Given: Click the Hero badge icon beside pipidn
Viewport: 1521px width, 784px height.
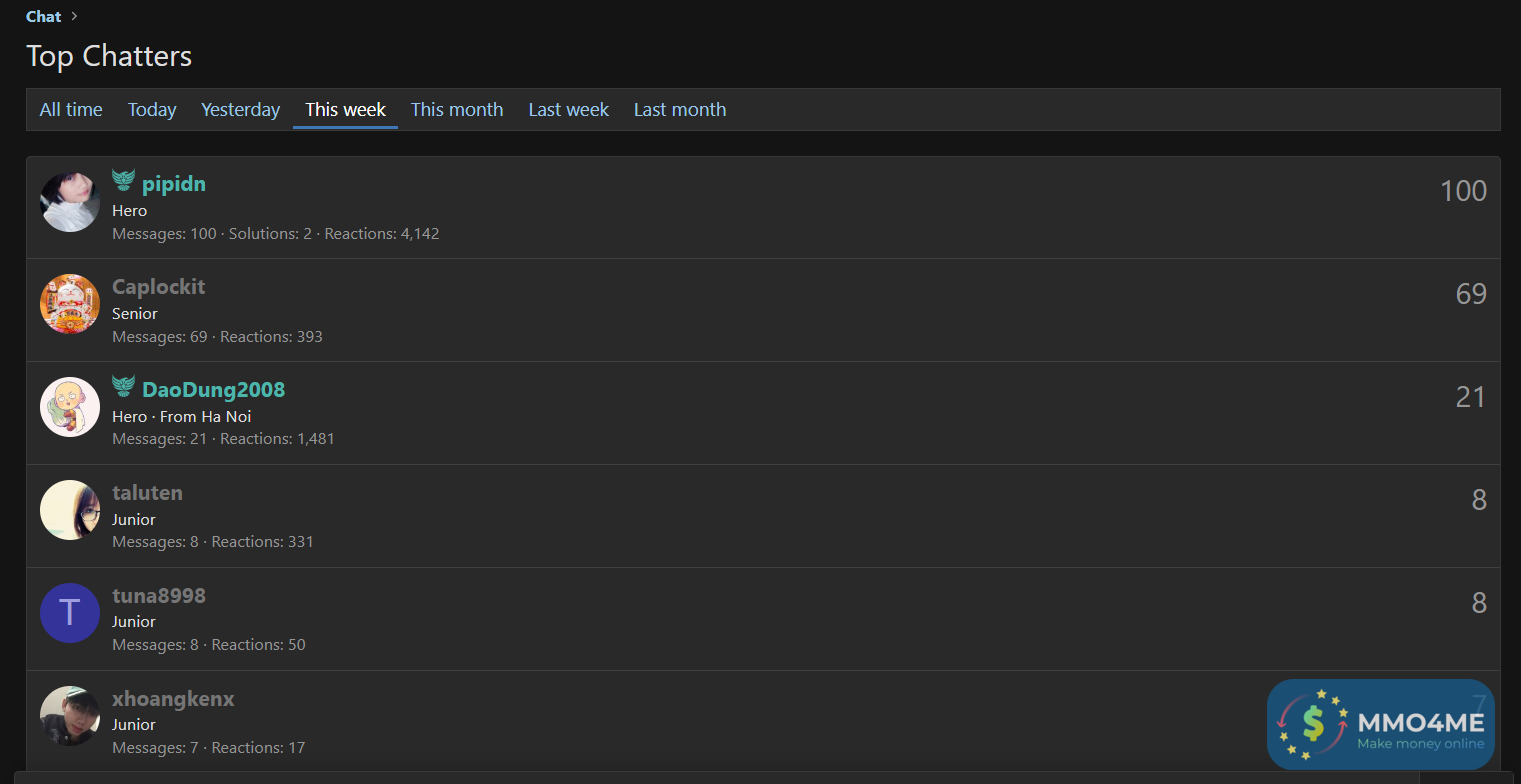Looking at the screenshot, I should coord(123,181).
